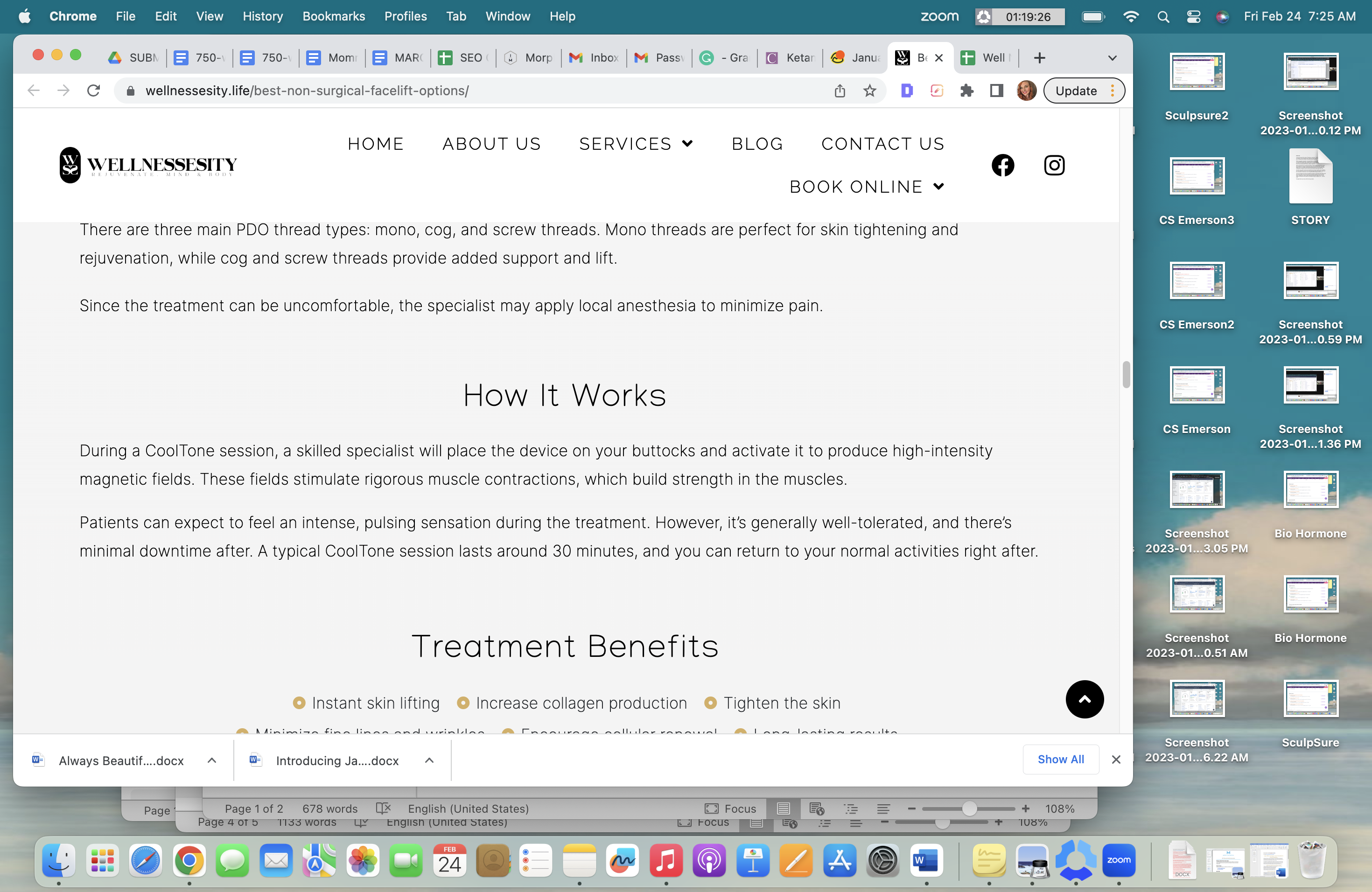Image resolution: width=1372 pixels, height=892 pixels.
Task: Open the Zoom app in the Dock
Action: (x=1118, y=861)
